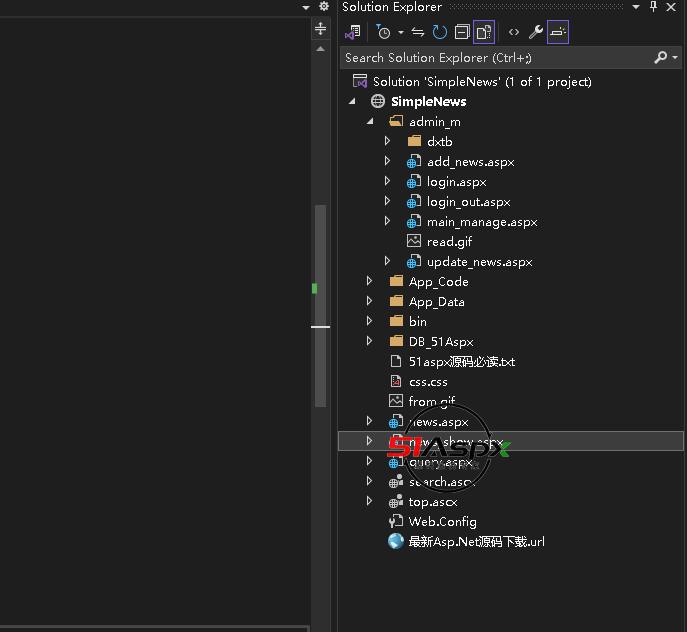Image resolution: width=687 pixels, height=632 pixels.
Task: Expand the dxtb folder
Action: (387, 141)
